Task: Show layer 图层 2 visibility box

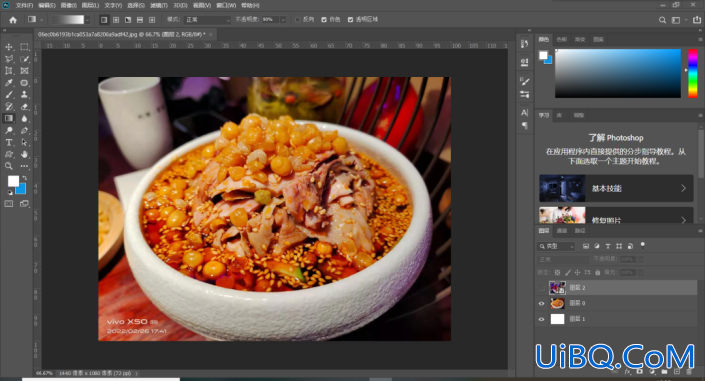Action: tap(541, 287)
